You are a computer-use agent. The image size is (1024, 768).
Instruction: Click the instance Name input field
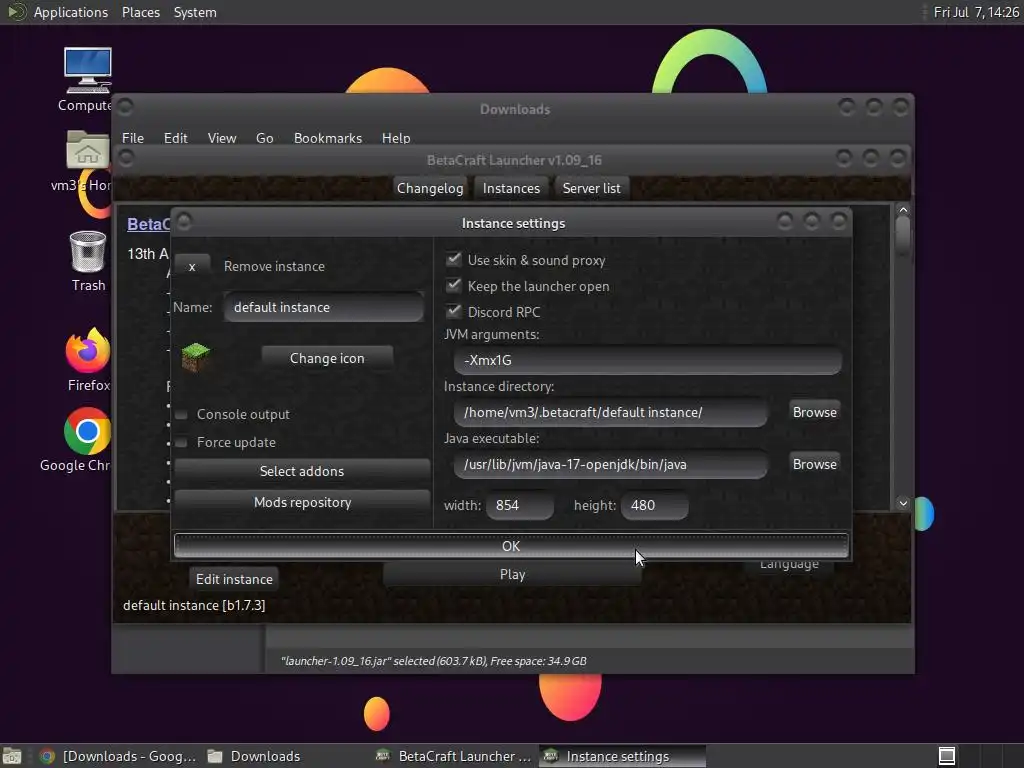[324, 307]
